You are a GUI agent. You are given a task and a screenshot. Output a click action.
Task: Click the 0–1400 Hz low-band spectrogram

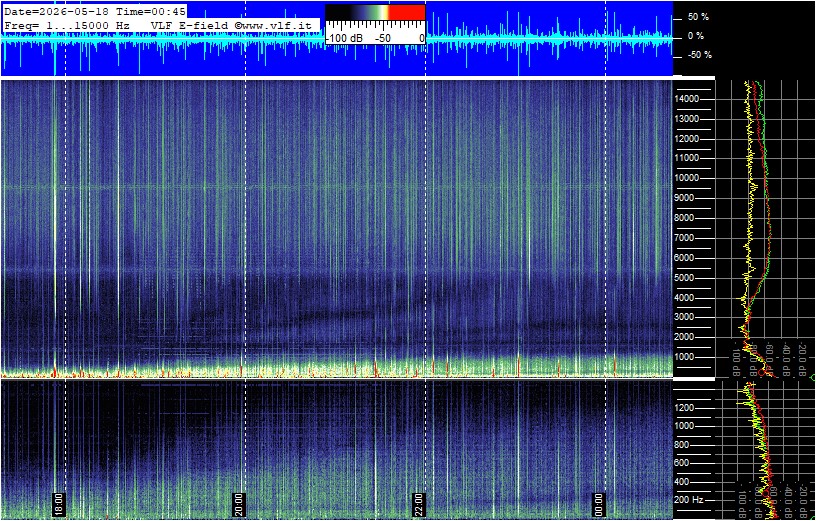(337, 449)
